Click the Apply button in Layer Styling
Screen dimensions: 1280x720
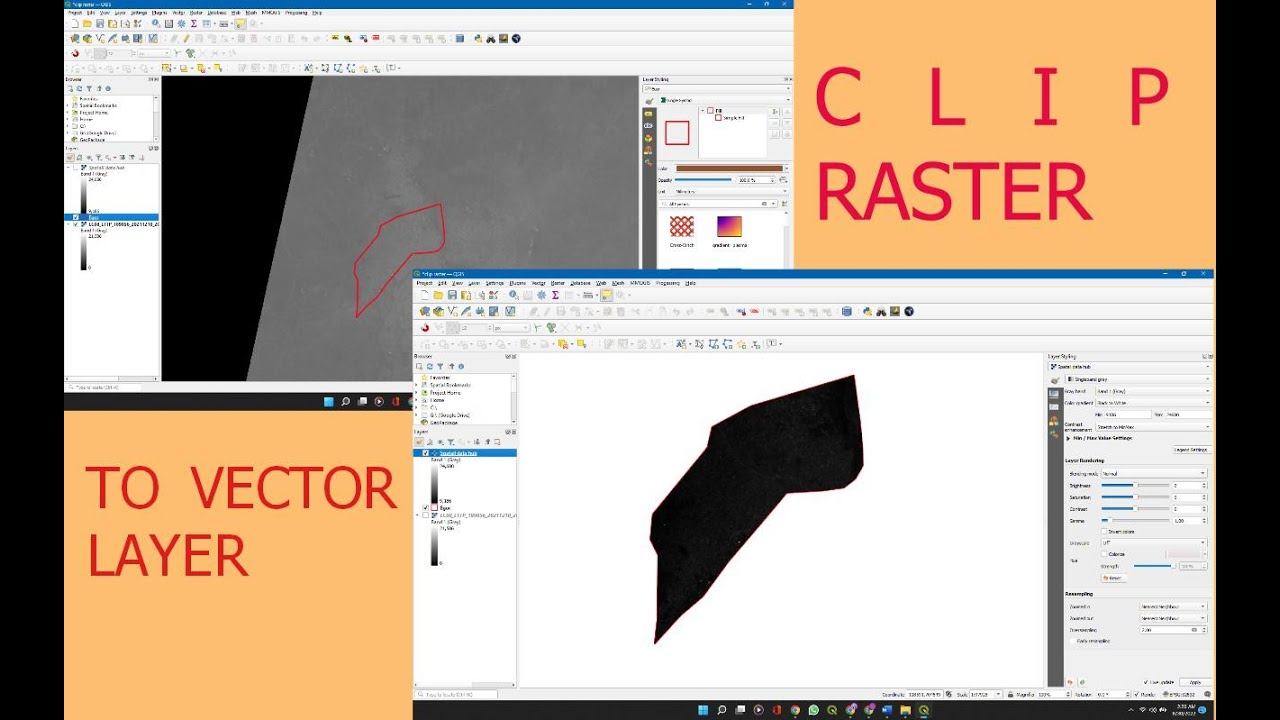click(x=1196, y=682)
